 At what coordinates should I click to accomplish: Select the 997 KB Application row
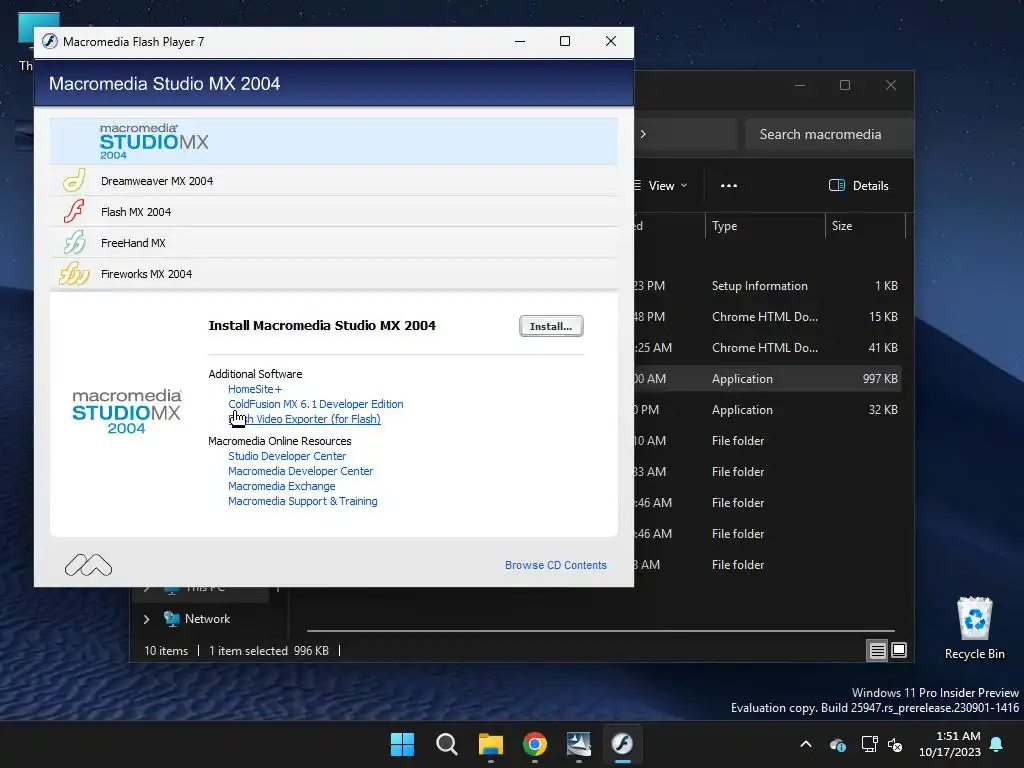tap(767, 379)
